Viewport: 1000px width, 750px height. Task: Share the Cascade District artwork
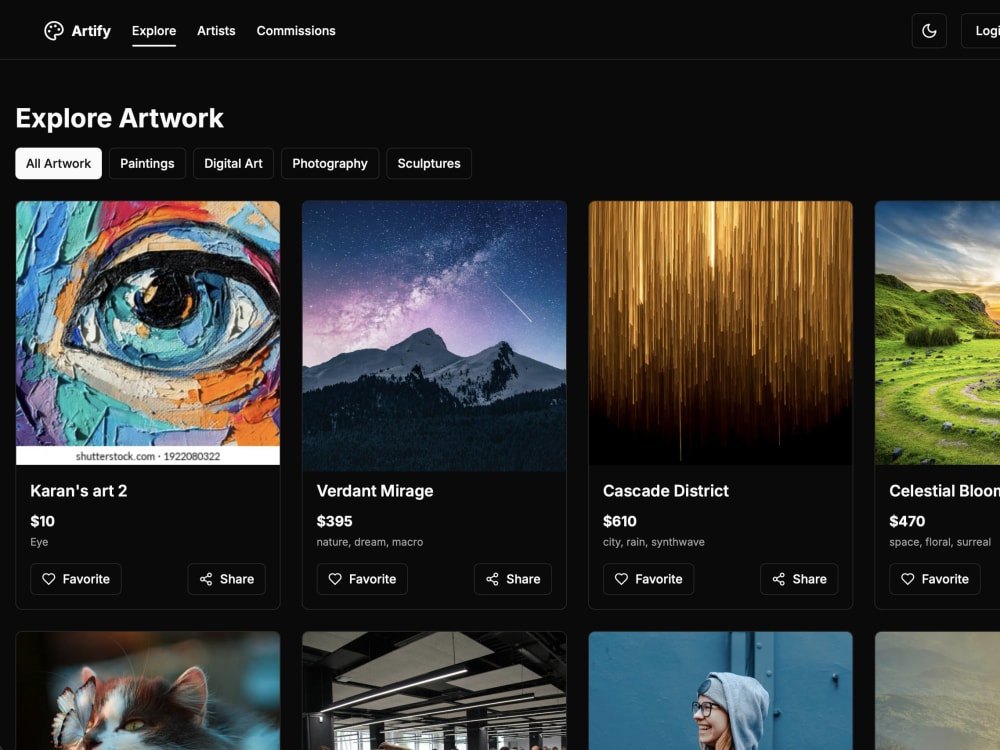pyautogui.click(x=799, y=579)
